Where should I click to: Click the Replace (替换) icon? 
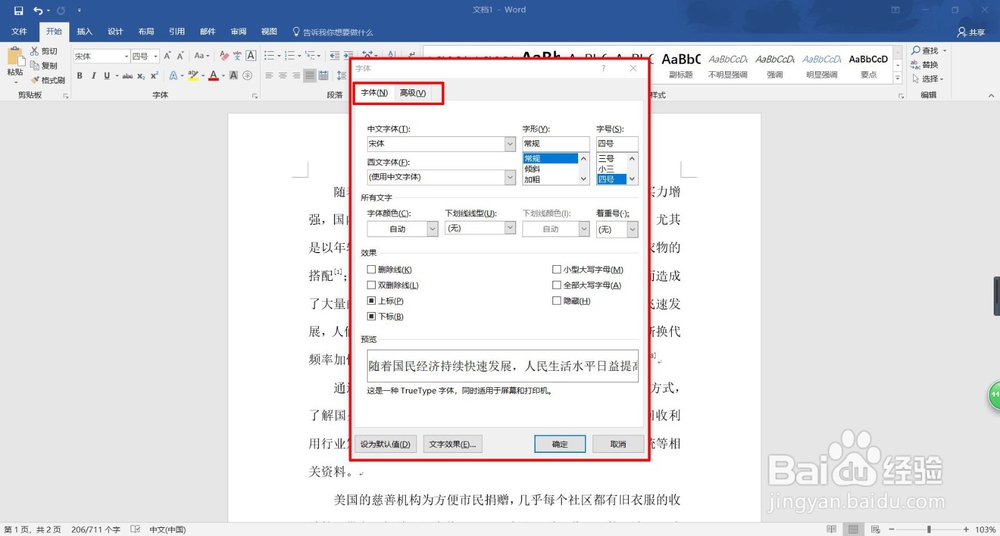click(916, 64)
